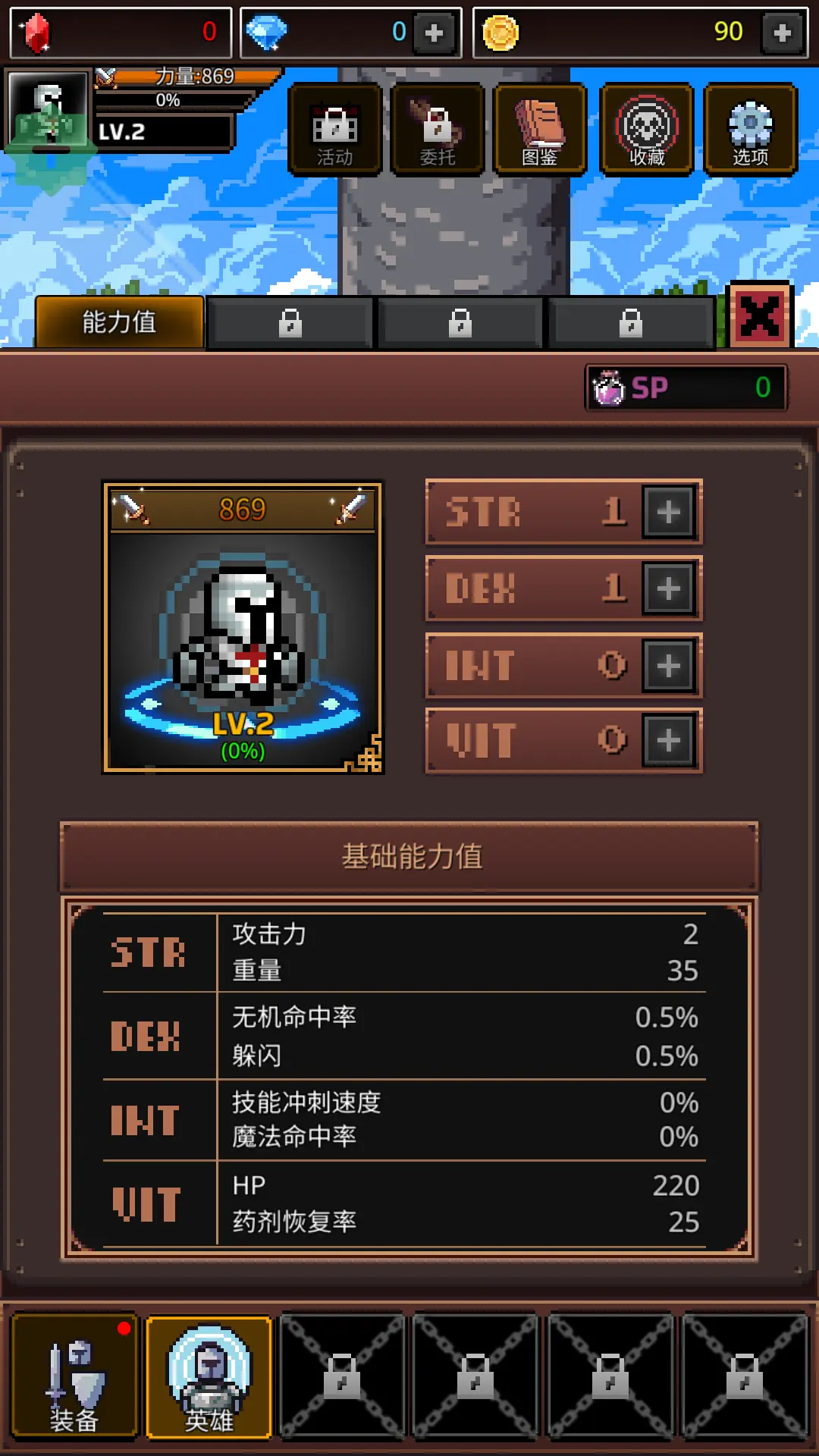Select the 英雄 hero menu icon
The image size is (819, 1456).
(x=209, y=1376)
